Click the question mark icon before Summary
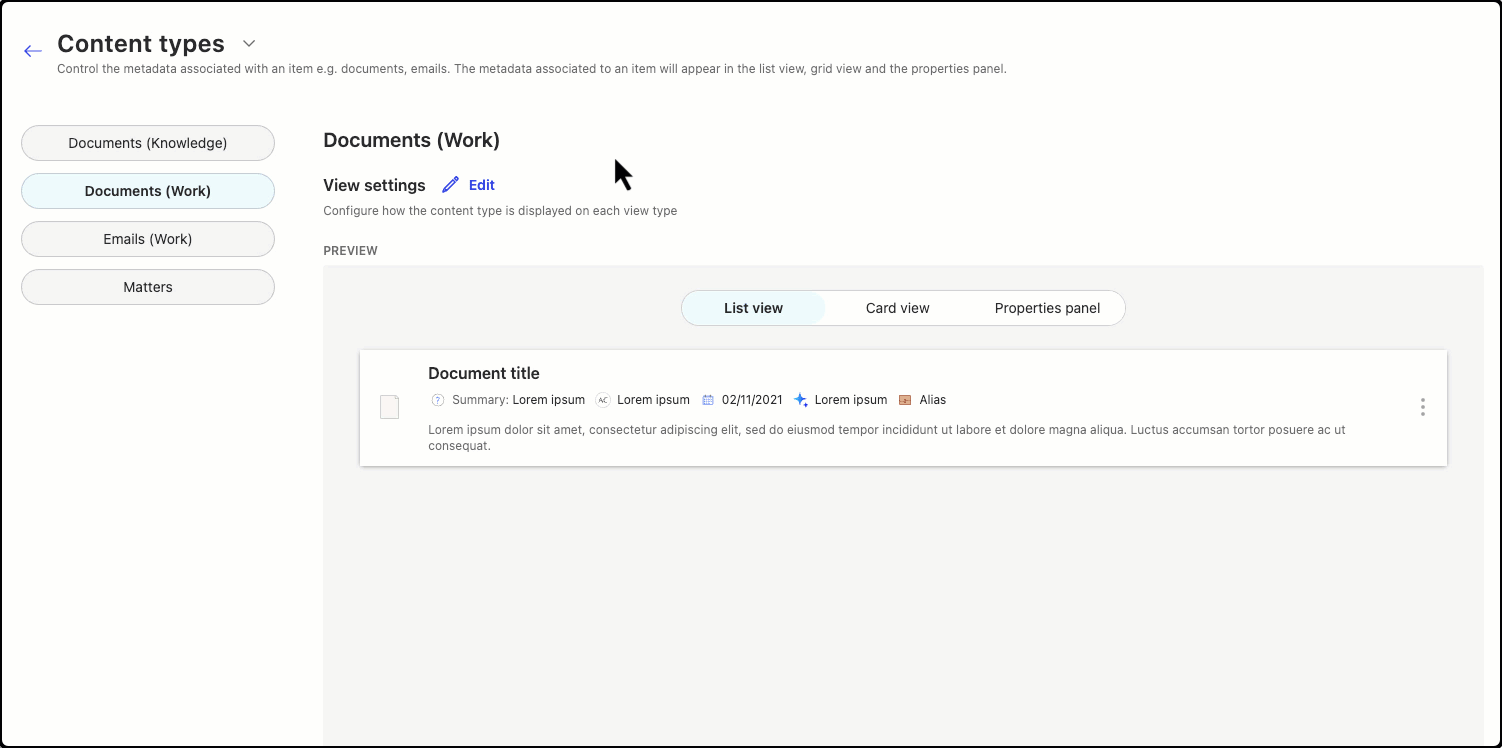This screenshot has height=748, width=1502. tap(437, 399)
